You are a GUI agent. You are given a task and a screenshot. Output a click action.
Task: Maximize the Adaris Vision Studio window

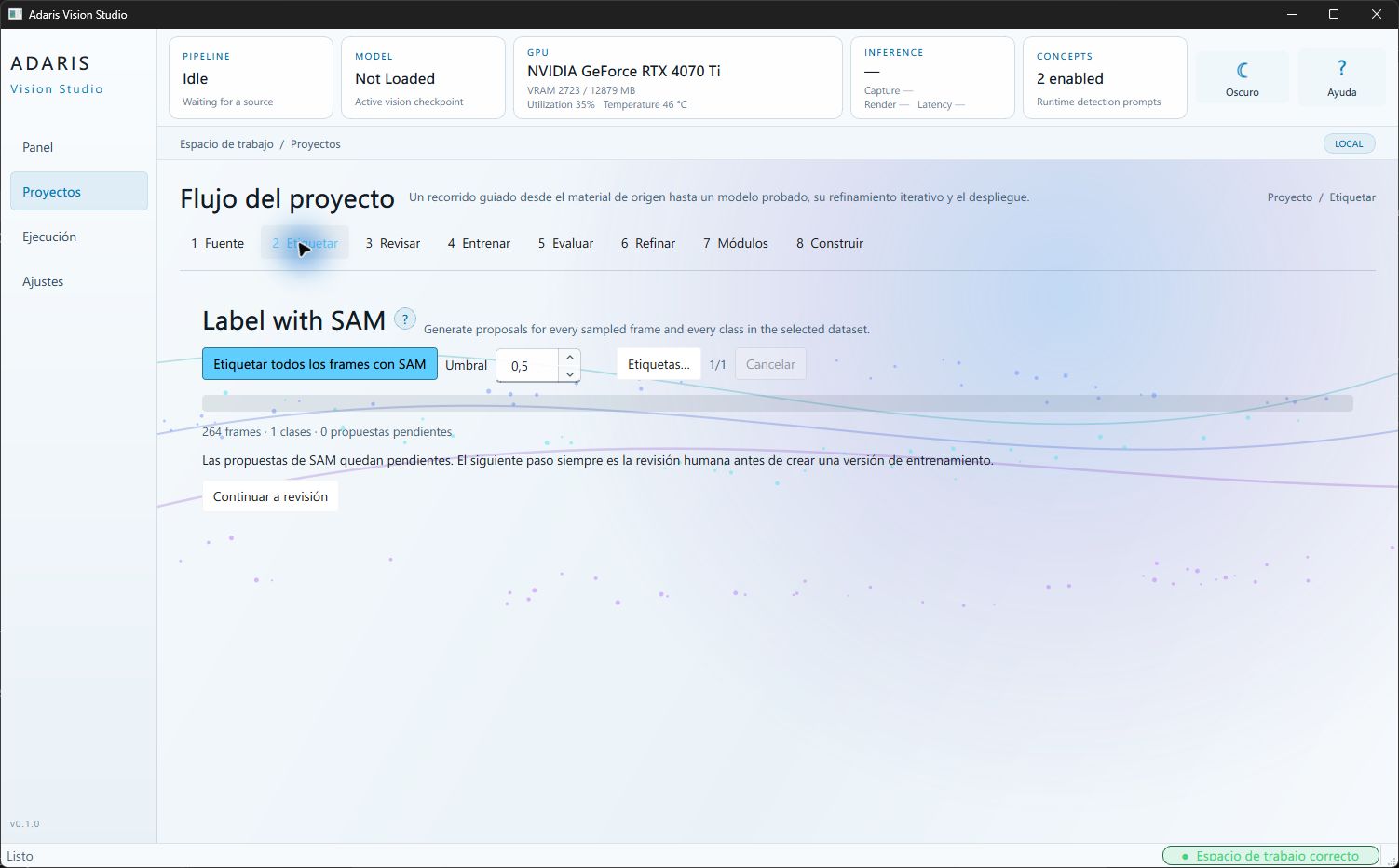(1334, 14)
